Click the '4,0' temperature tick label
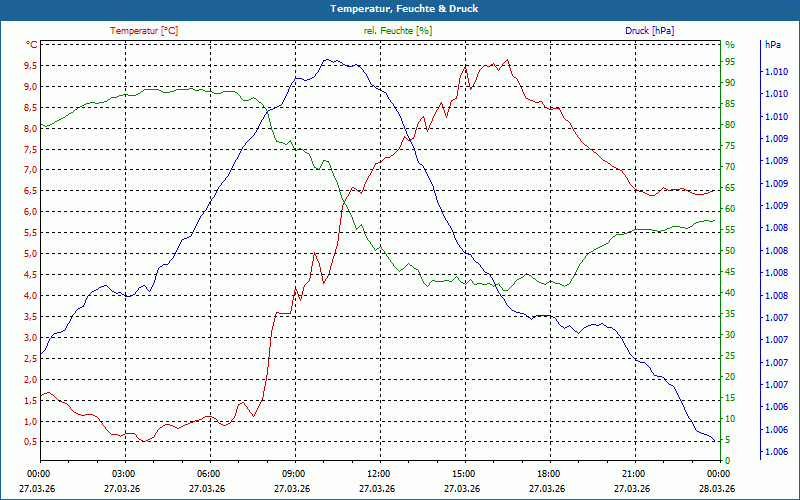This screenshot has width=800, height=500. [x=32, y=295]
